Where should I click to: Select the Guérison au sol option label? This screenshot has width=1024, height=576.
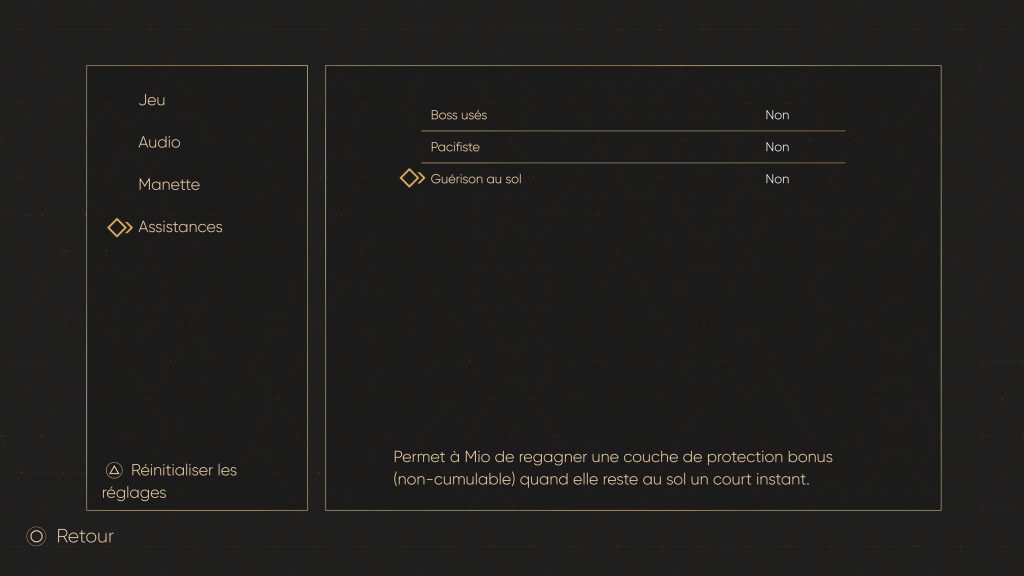tap(476, 179)
